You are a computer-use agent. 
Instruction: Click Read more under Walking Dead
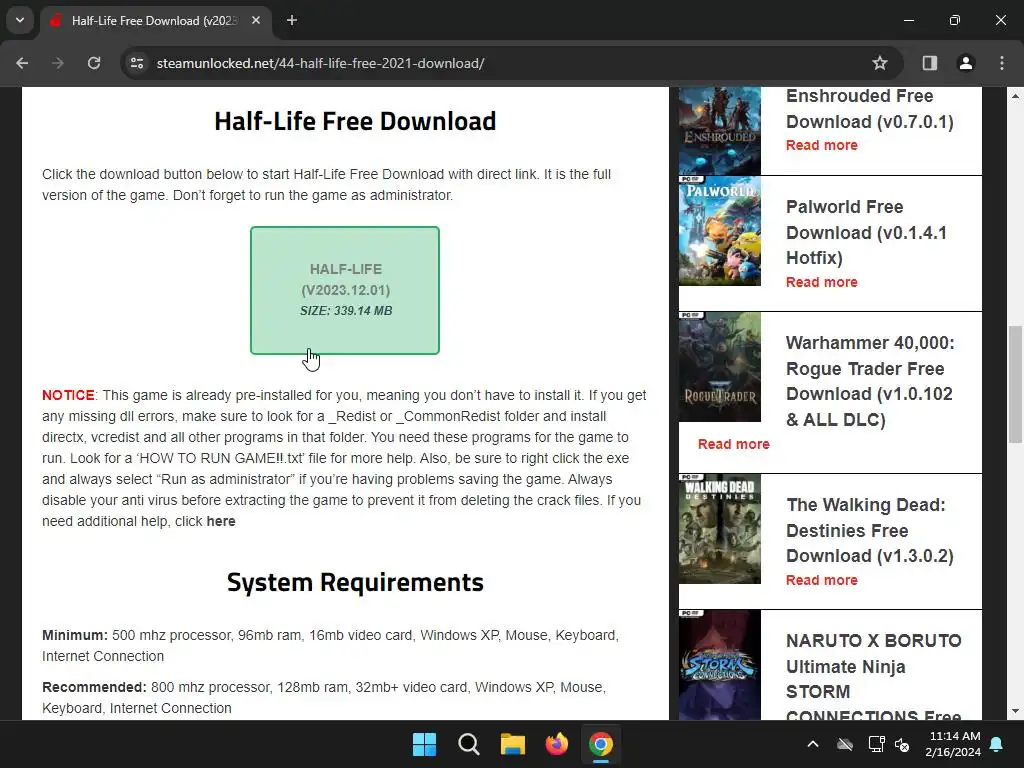822,580
